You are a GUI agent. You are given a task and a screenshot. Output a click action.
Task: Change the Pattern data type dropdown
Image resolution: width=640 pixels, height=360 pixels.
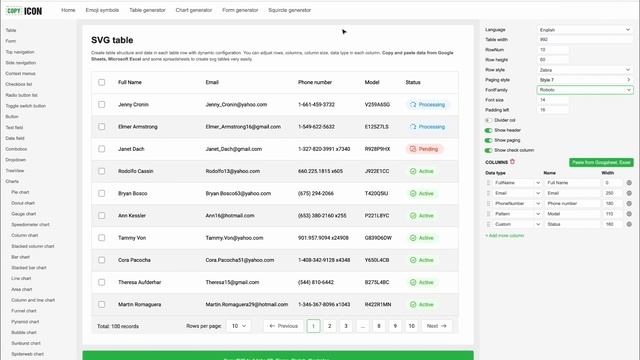point(517,214)
